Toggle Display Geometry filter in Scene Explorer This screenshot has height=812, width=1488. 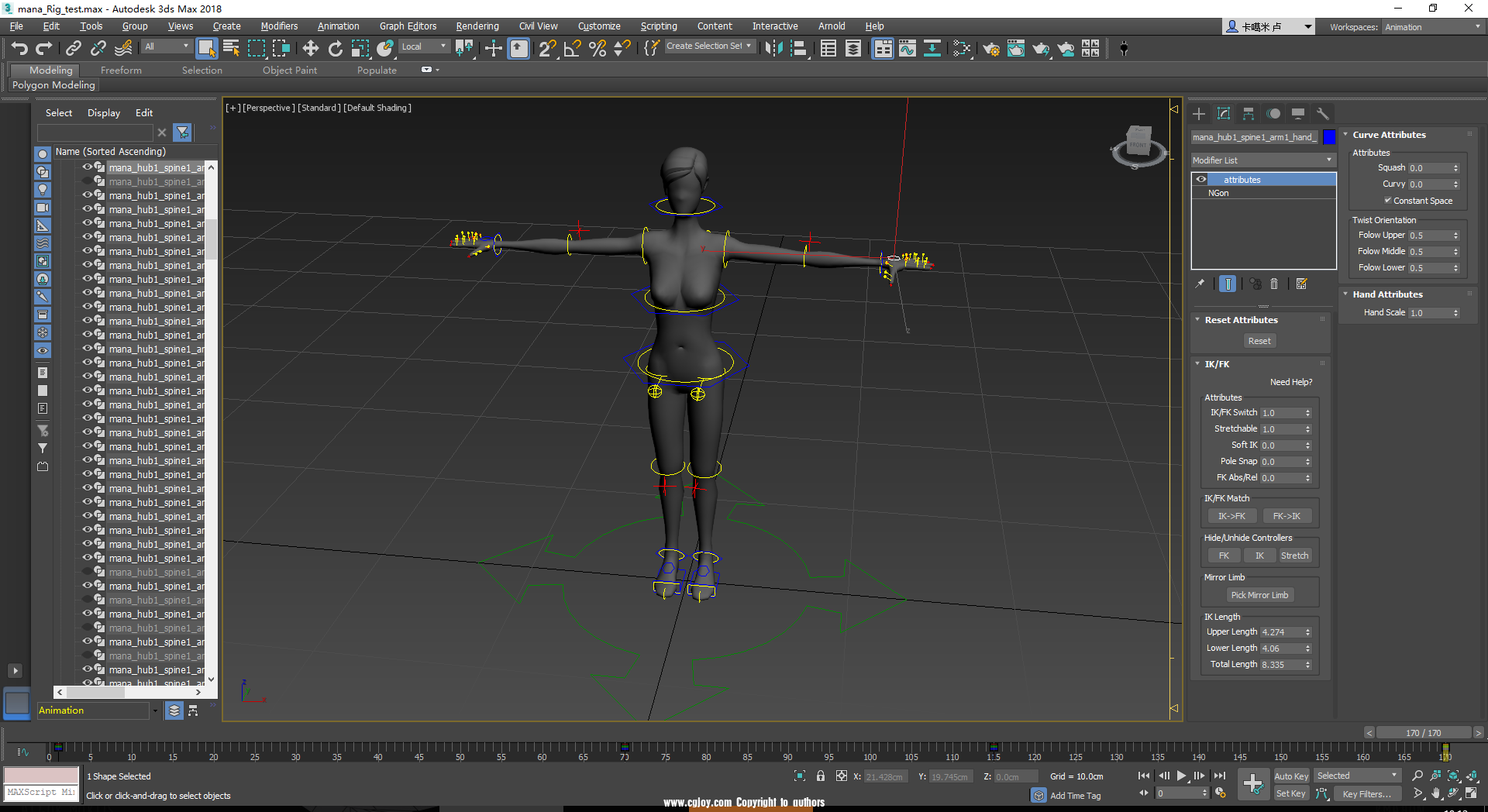[43, 154]
